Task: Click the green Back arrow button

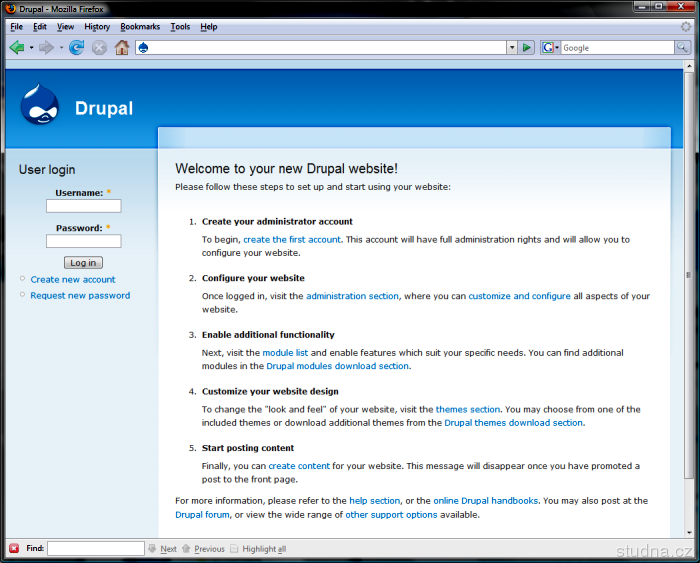Action: tap(17, 47)
